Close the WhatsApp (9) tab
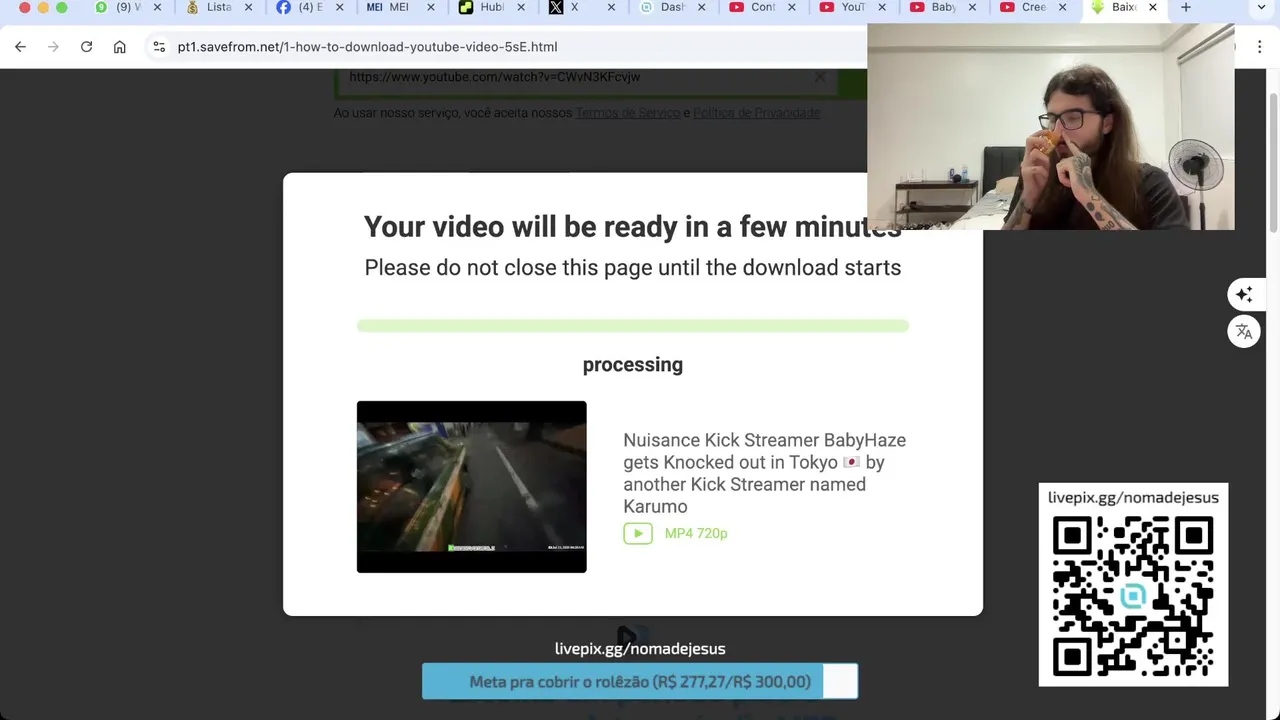The height and width of the screenshot is (720, 1280). (x=157, y=7)
